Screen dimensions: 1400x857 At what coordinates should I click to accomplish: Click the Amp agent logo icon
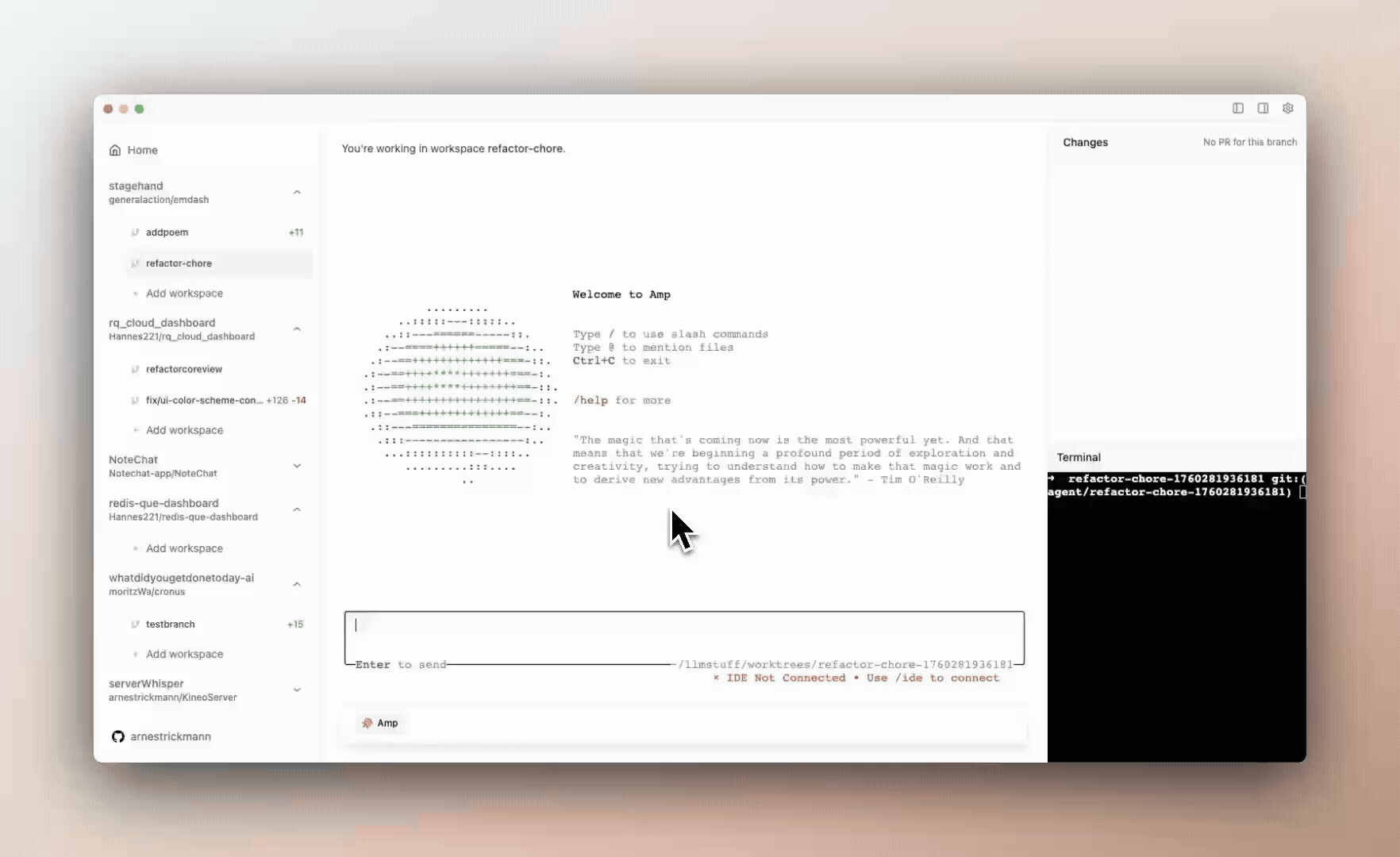pyautogui.click(x=367, y=723)
